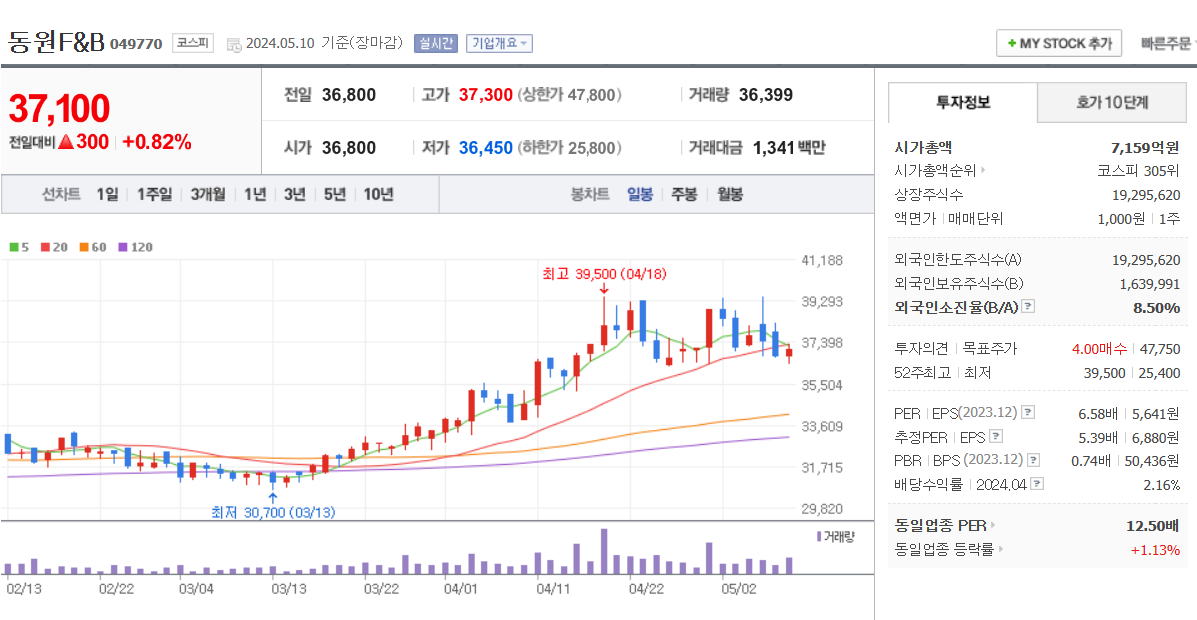Click the purple 120-day moving average legend

136,247
